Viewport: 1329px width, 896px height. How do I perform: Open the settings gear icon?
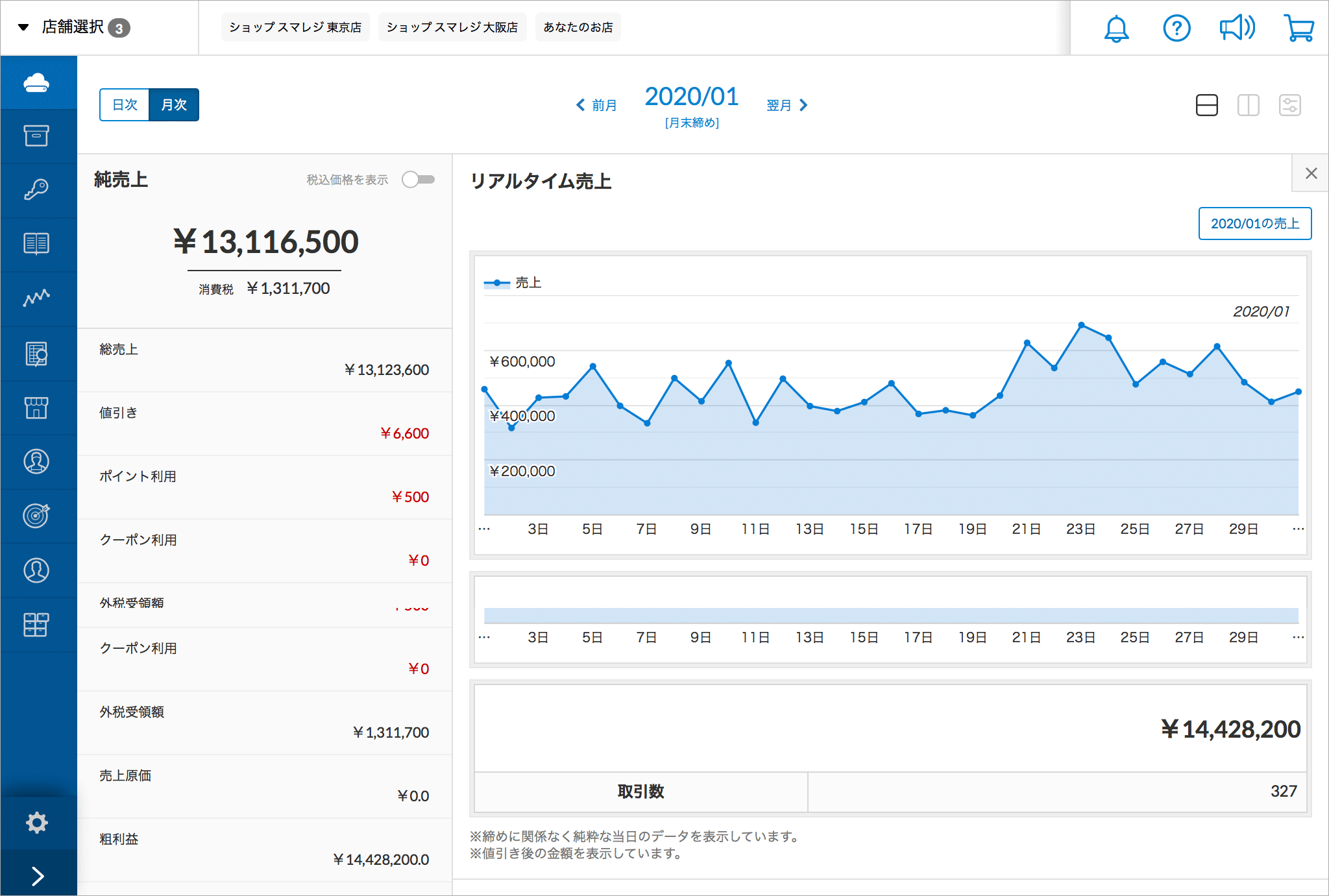(x=37, y=823)
